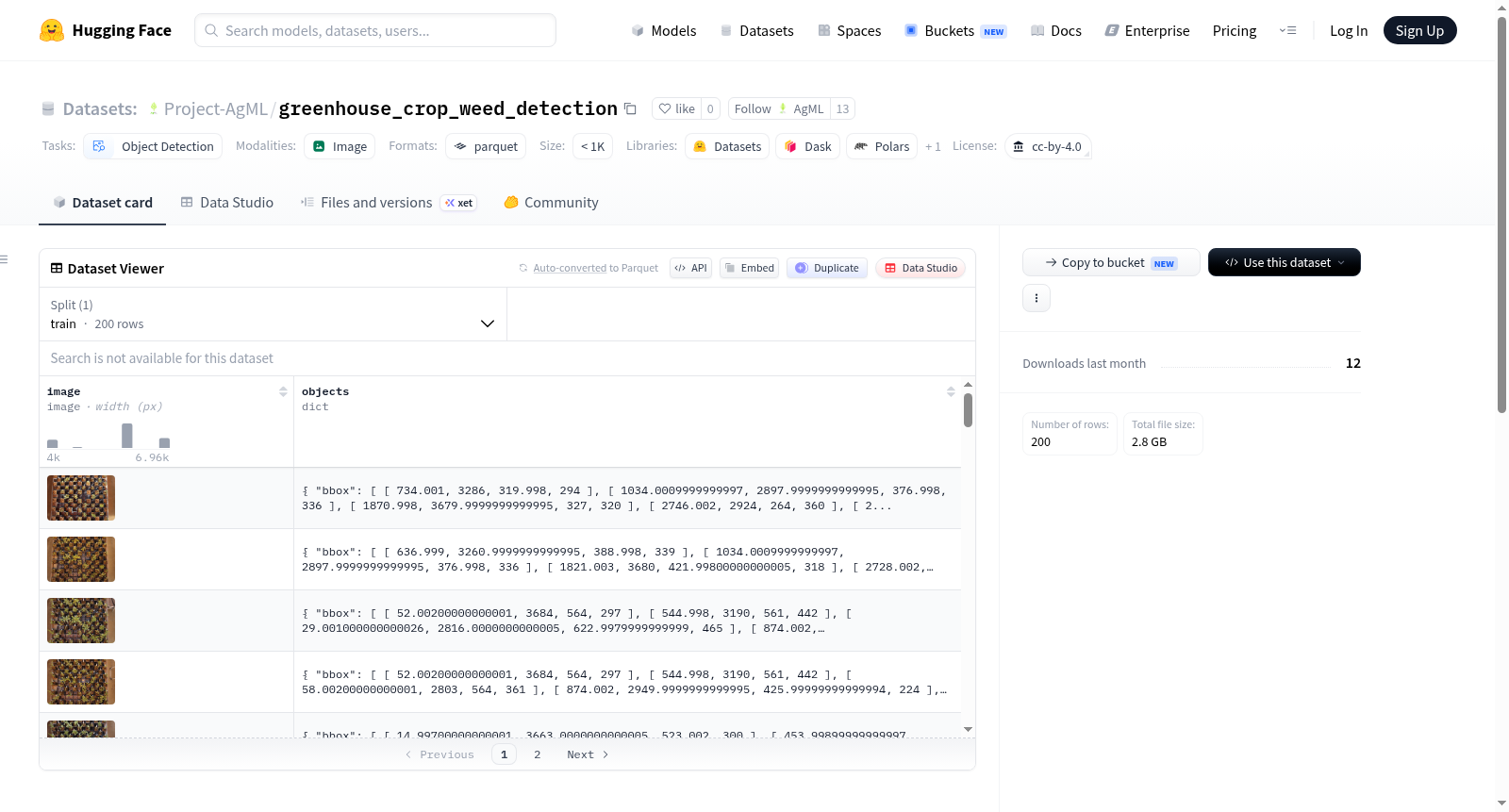The height and width of the screenshot is (812, 1509).
Task: Open Docs in the top navigation
Action: (x=1056, y=30)
